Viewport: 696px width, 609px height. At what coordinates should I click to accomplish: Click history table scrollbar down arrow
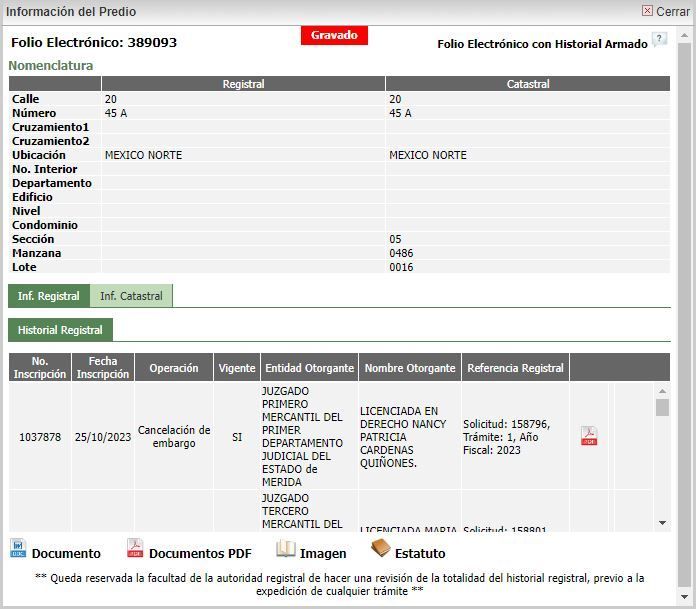point(662,523)
